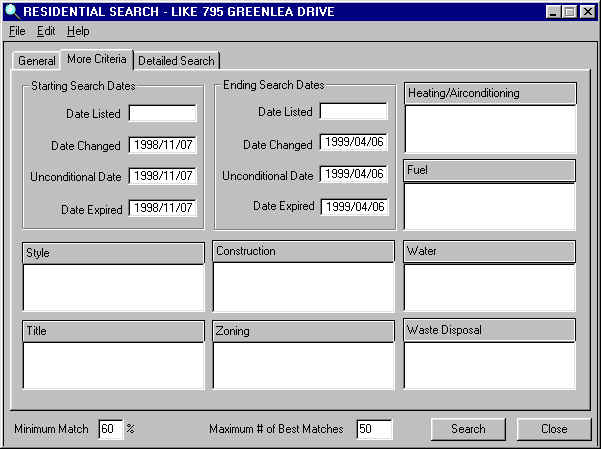Click the Minimum Match percent field
The height and width of the screenshot is (449, 601).
coord(110,429)
